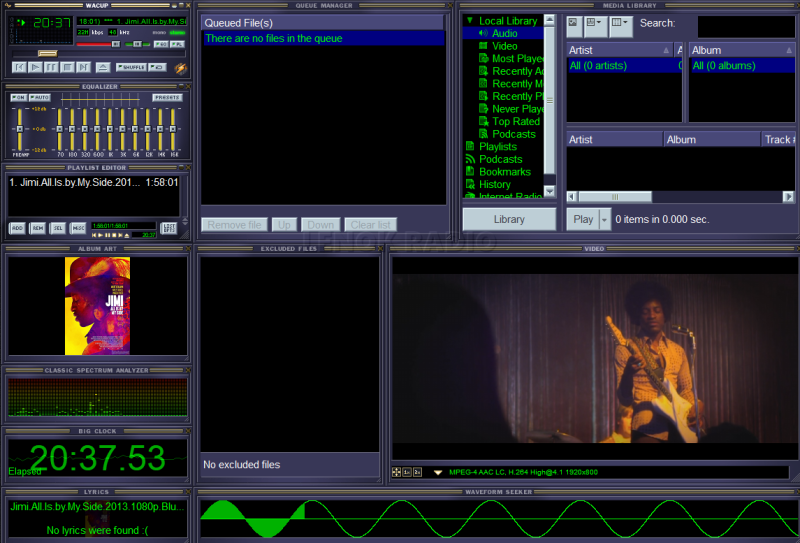Toggle the equalizer ON button
Screen dimensions: 800x543
click(19, 97)
